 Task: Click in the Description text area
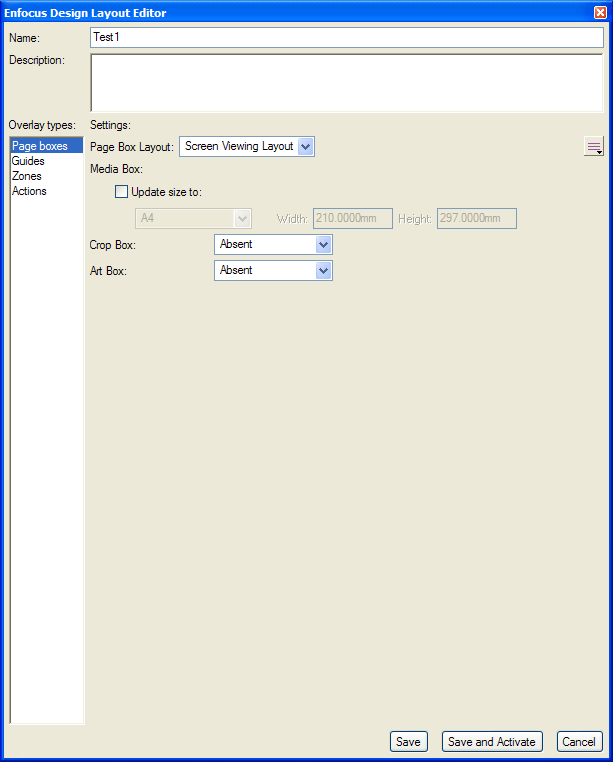point(347,83)
